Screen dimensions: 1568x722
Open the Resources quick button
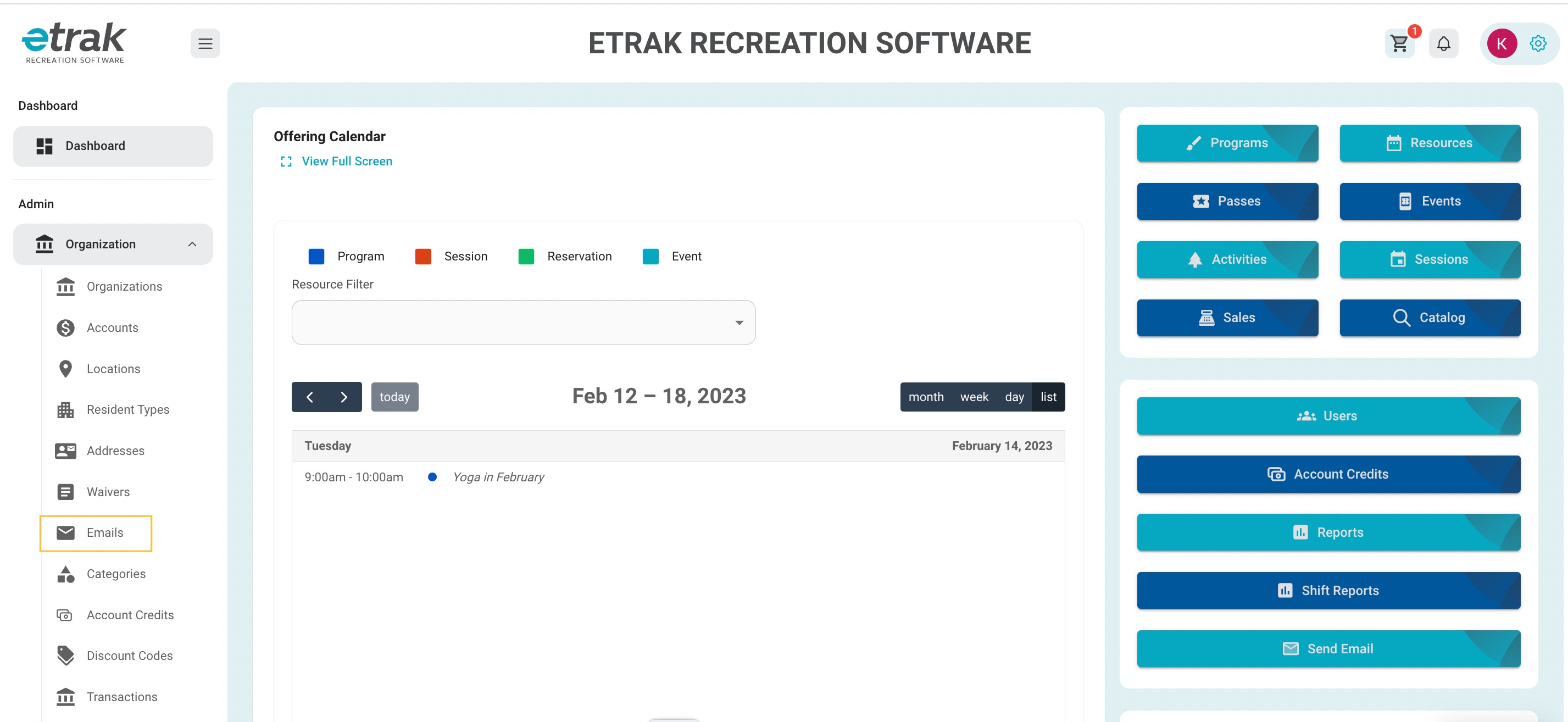point(1430,143)
